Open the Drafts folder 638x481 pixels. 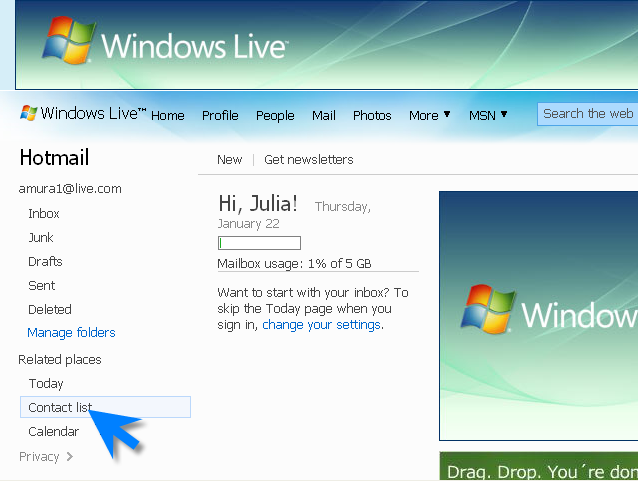[45, 262]
